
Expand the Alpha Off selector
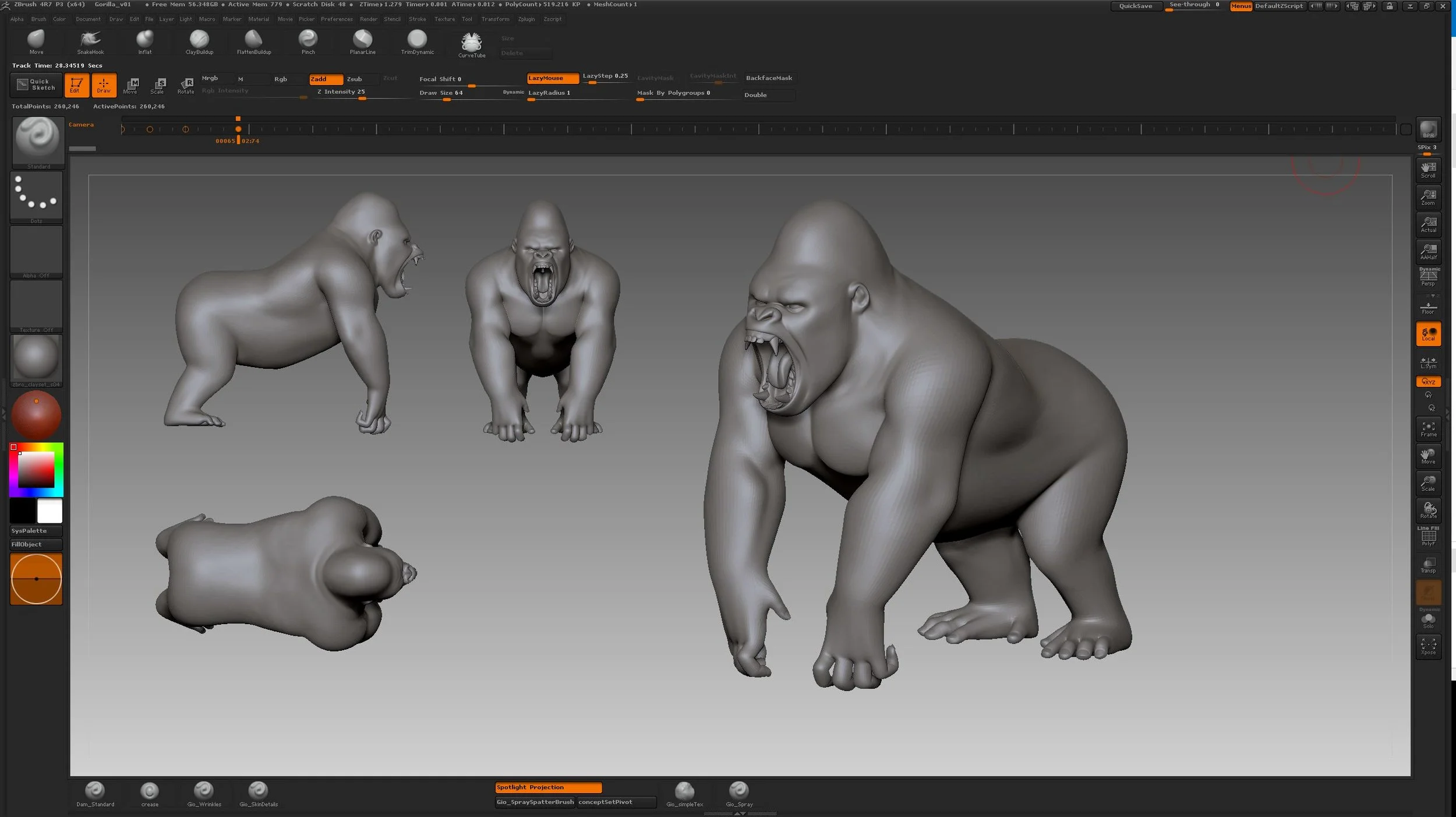pos(36,251)
